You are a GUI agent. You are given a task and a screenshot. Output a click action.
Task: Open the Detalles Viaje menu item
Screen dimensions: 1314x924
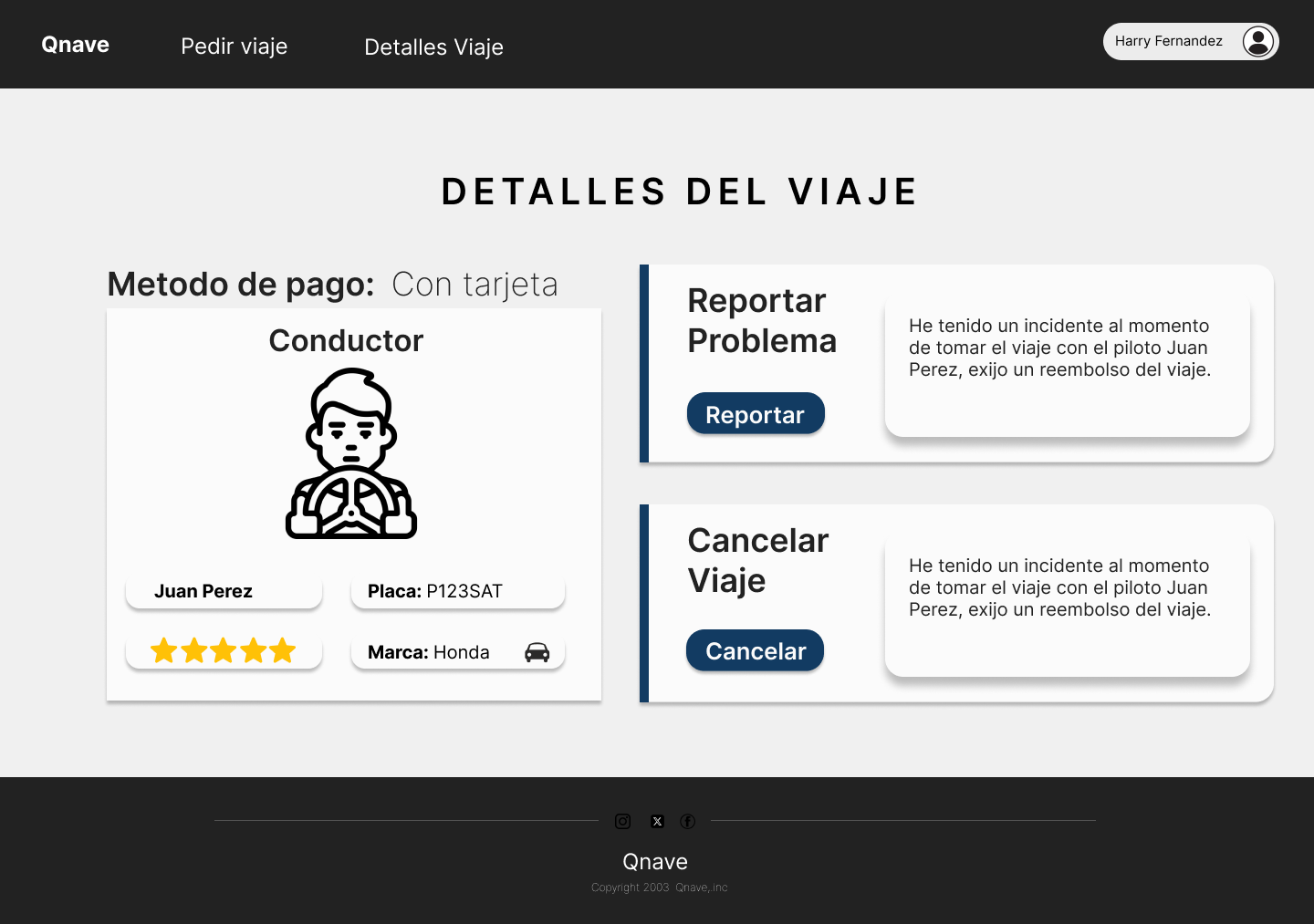pos(433,47)
